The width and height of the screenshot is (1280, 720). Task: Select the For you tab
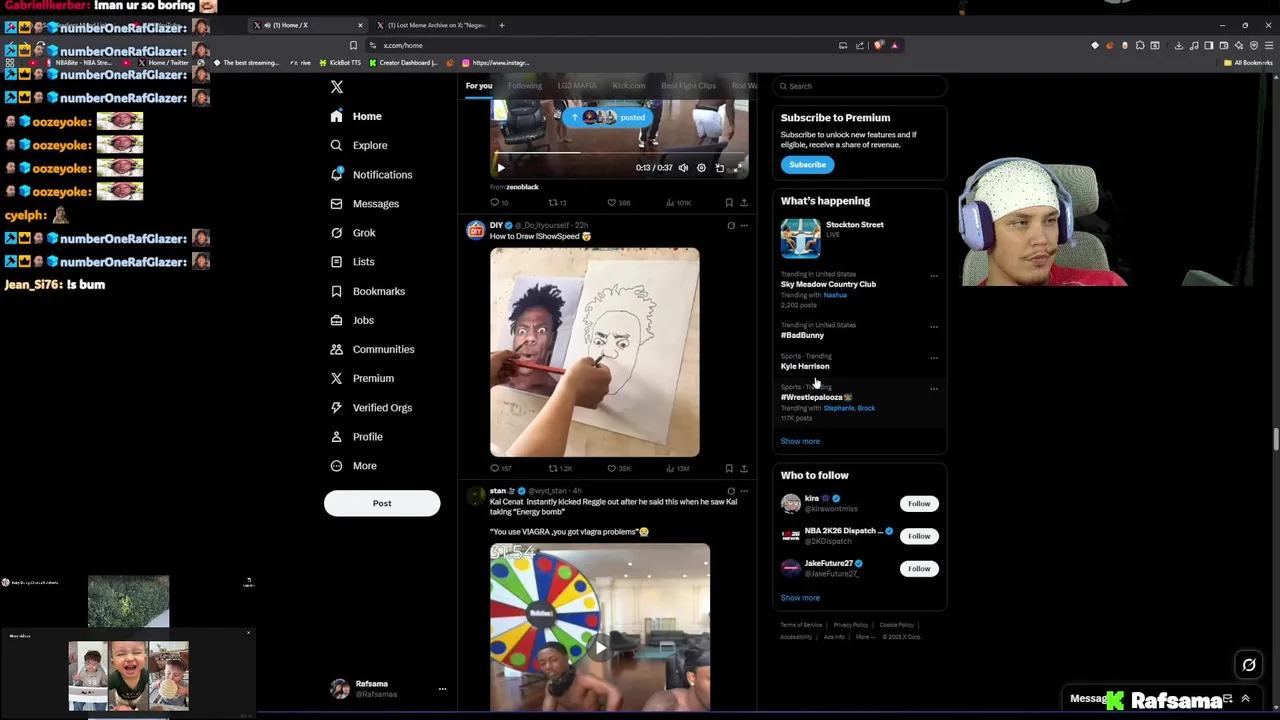click(479, 86)
